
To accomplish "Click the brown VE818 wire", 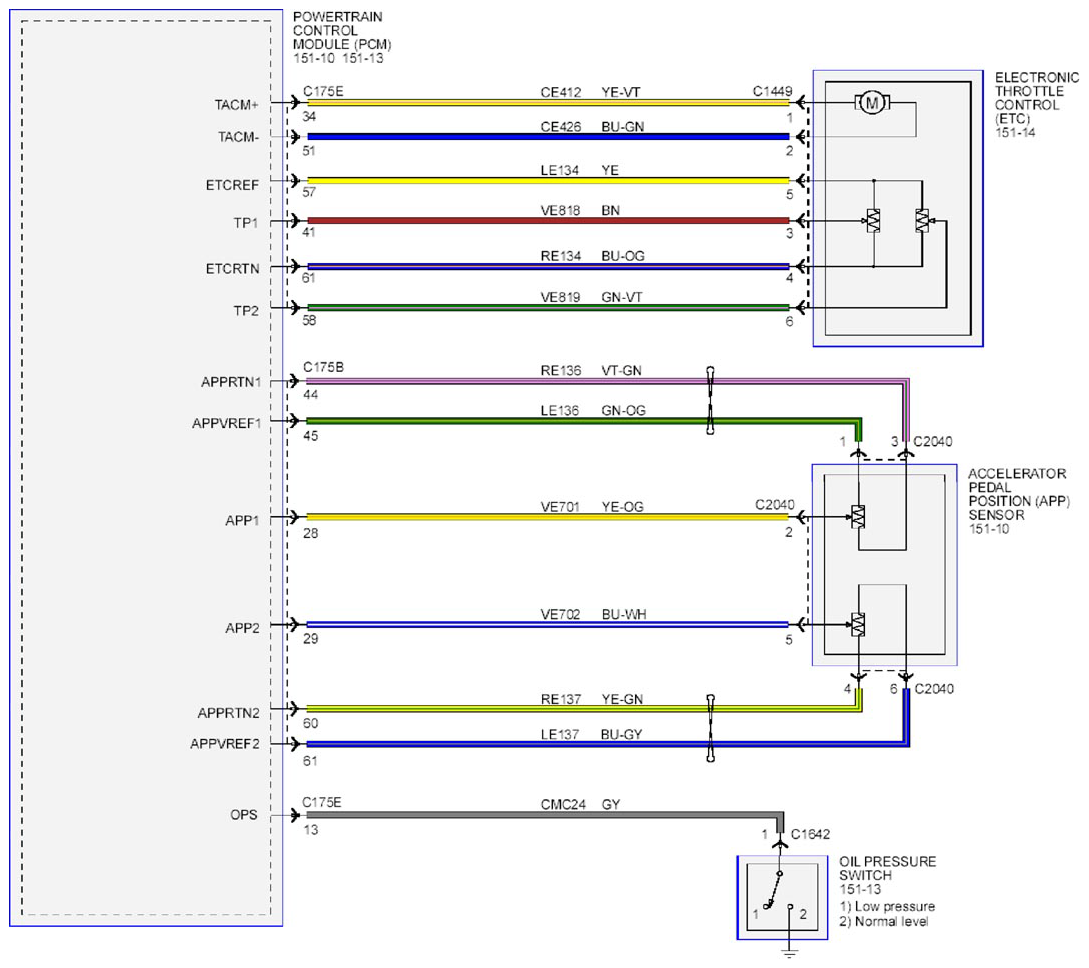I will [x=548, y=221].
